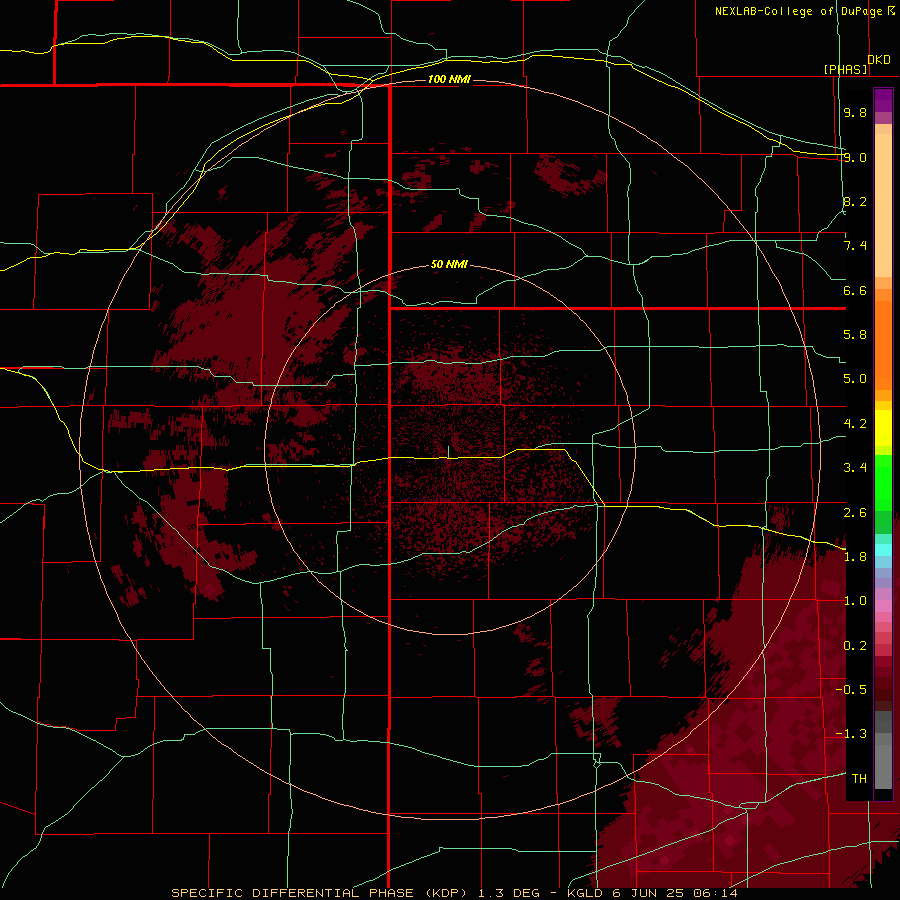
Task: Click the 06:14 time in the caption
Action: click(x=715, y=893)
